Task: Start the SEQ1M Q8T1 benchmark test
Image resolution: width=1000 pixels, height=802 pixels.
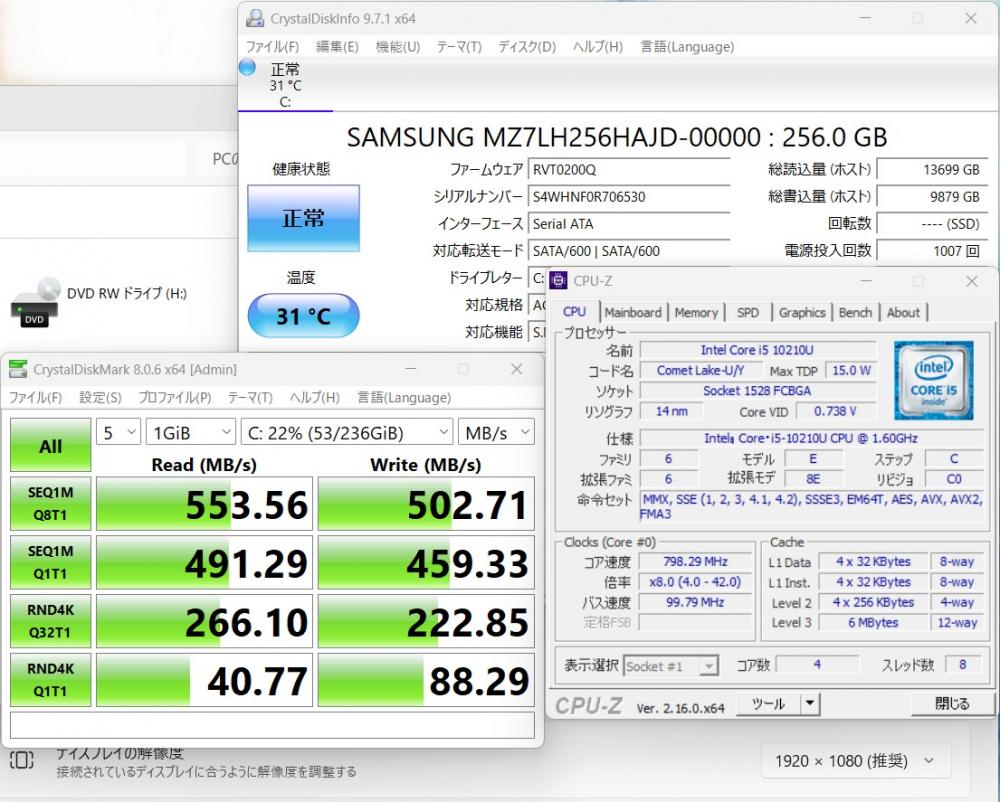Action: (50, 503)
